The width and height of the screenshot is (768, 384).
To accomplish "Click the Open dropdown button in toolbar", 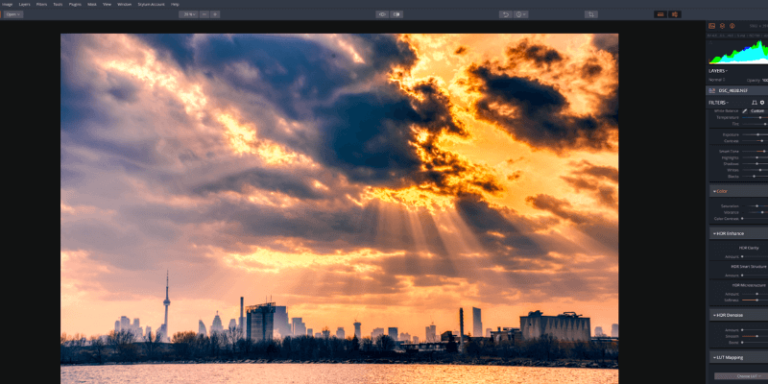I will click(x=13, y=14).
